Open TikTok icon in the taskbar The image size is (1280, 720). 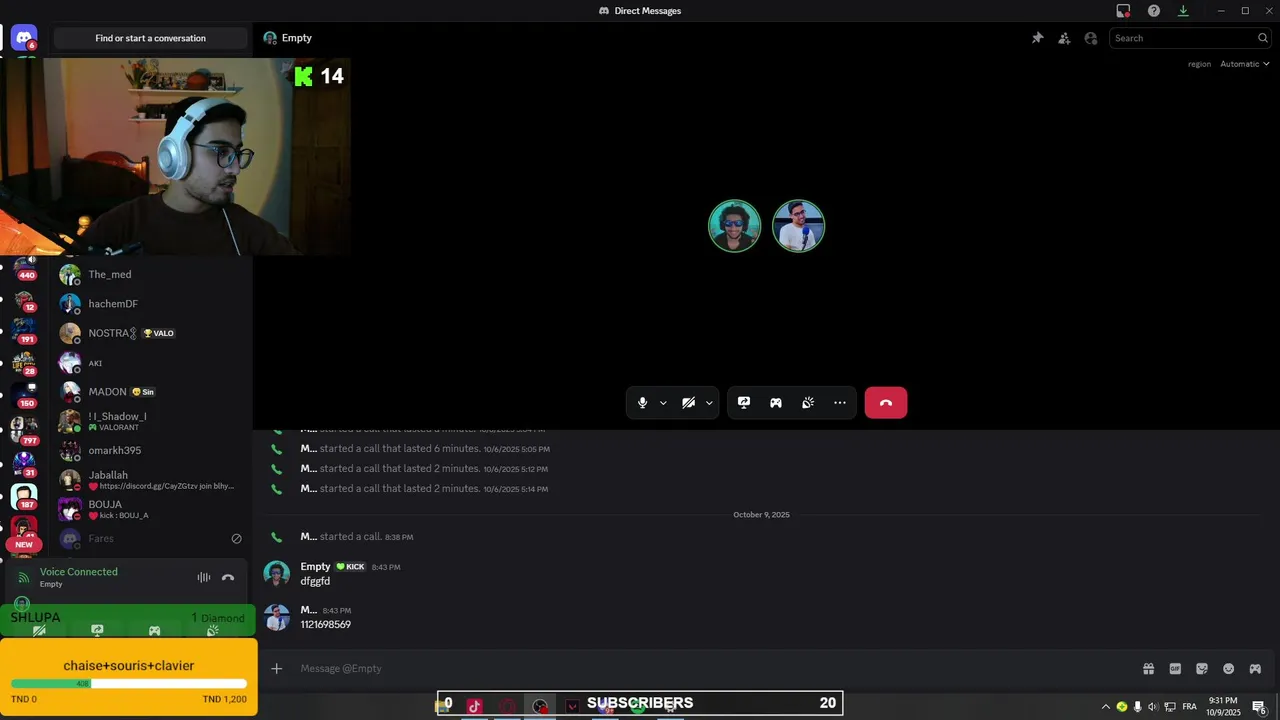click(474, 706)
